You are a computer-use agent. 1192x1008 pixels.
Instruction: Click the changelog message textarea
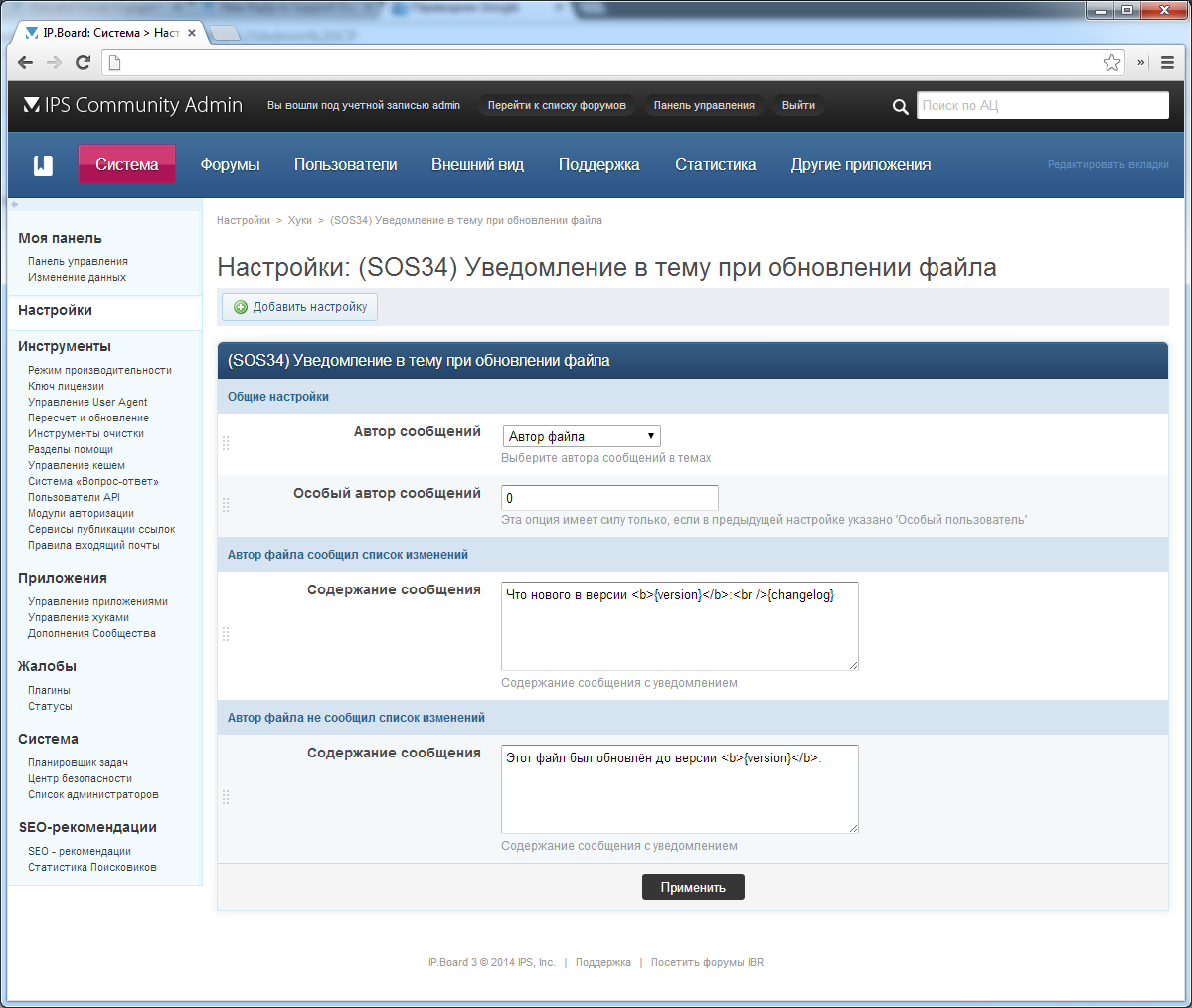(680, 626)
